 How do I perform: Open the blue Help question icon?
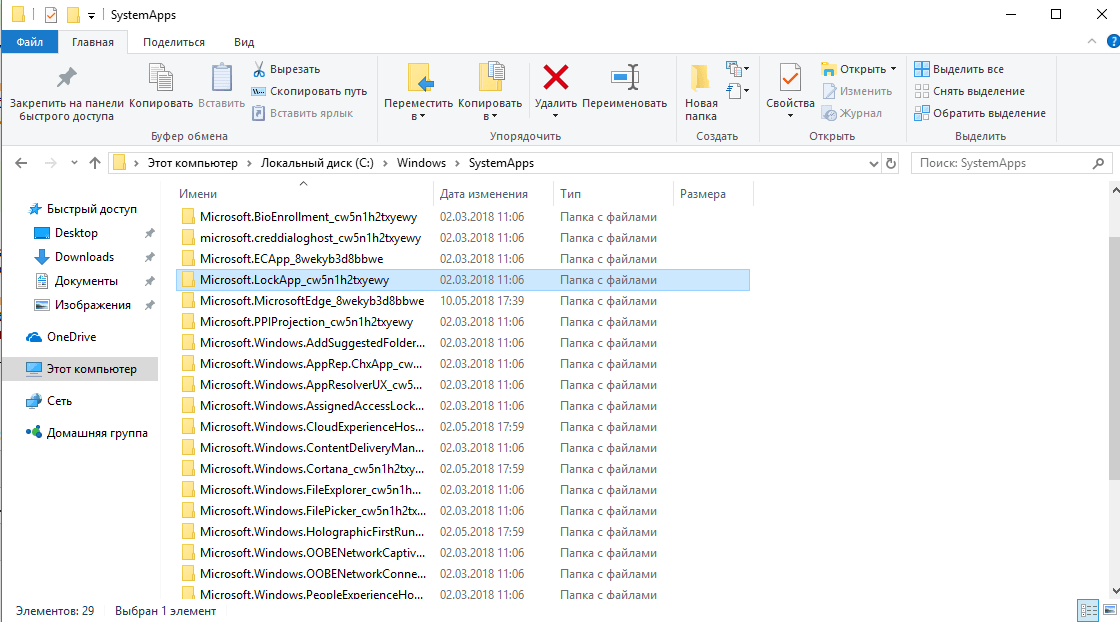pos(1113,41)
